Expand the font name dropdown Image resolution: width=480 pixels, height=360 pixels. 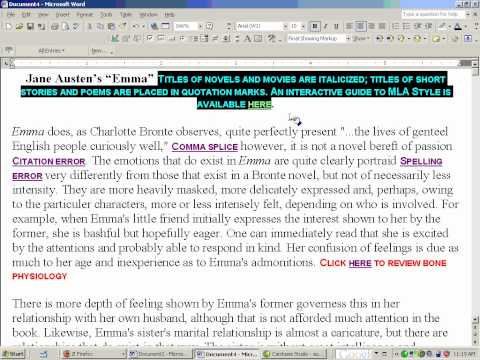click(x=285, y=26)
